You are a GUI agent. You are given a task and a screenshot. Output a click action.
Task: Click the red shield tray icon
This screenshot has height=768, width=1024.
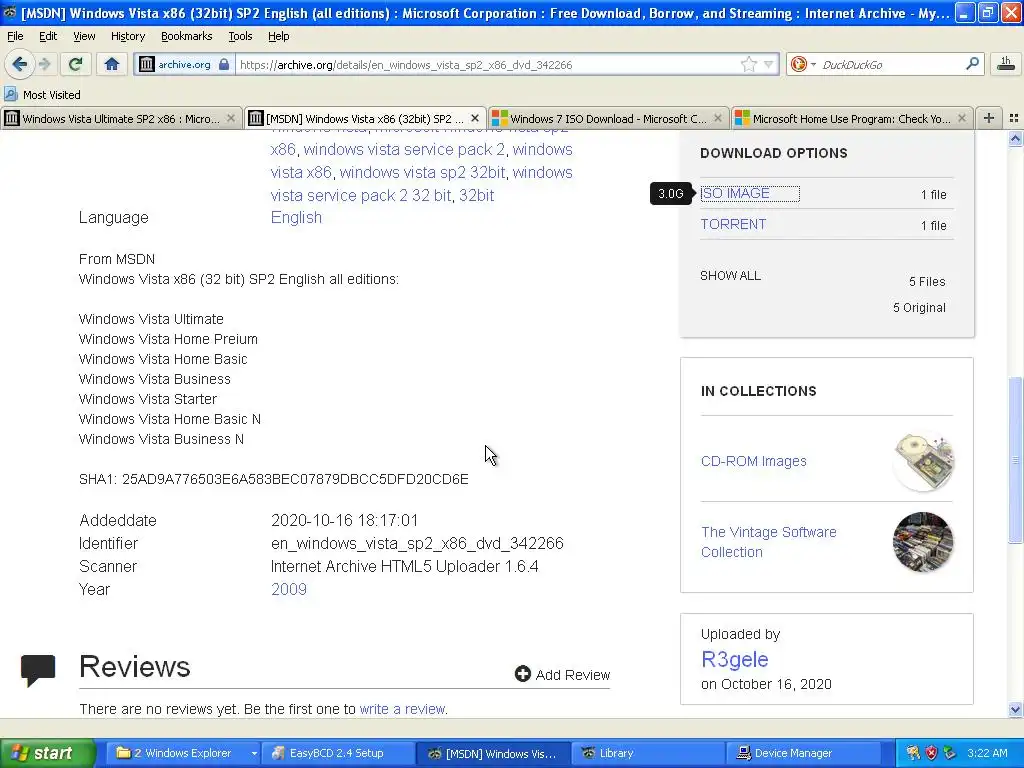click(931, 753)
